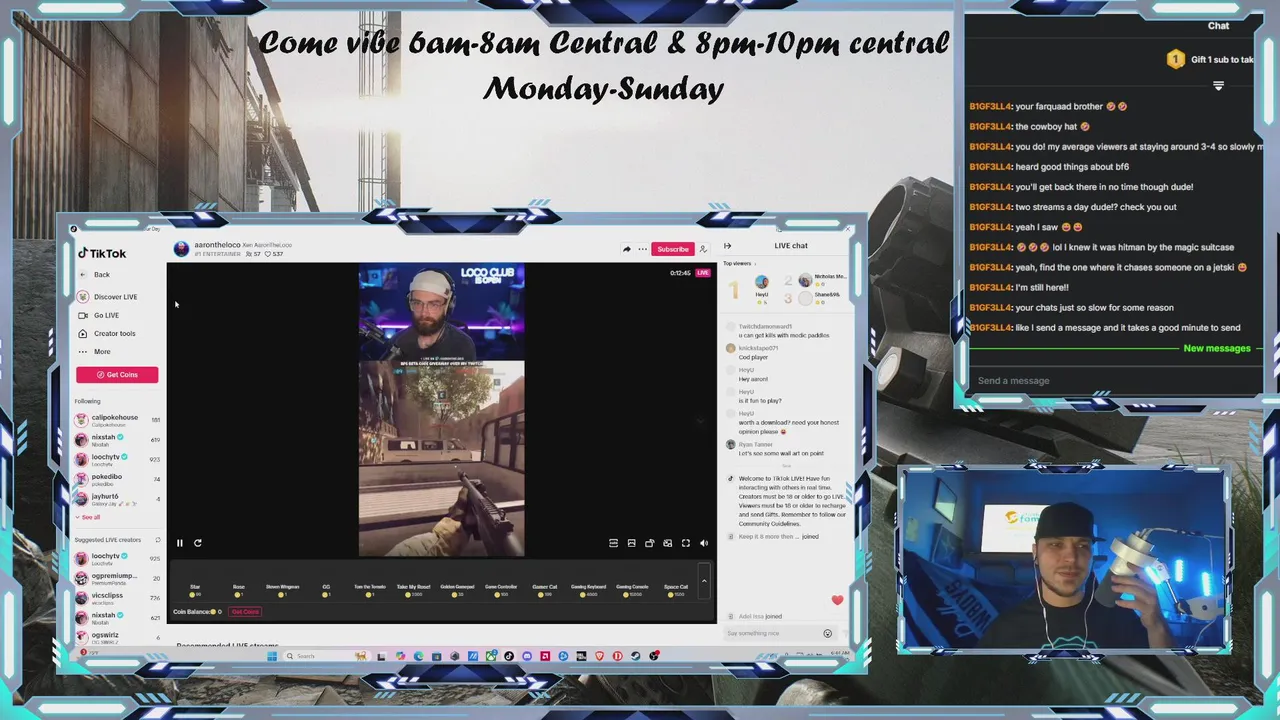
Task: Open ogpremiump... suggested creator
Action: point(116,578)
